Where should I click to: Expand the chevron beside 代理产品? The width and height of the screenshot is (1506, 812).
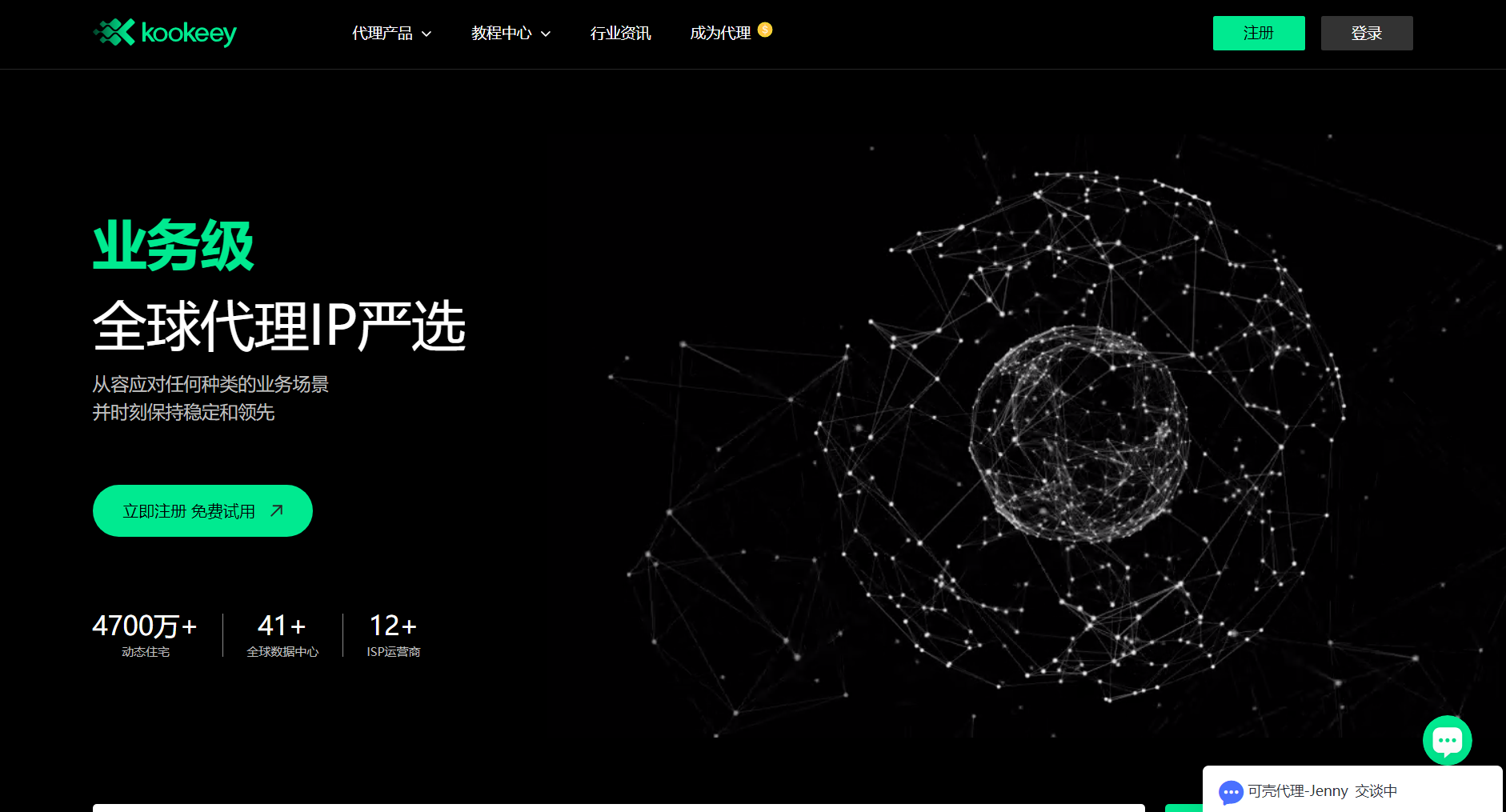point(427,34)
